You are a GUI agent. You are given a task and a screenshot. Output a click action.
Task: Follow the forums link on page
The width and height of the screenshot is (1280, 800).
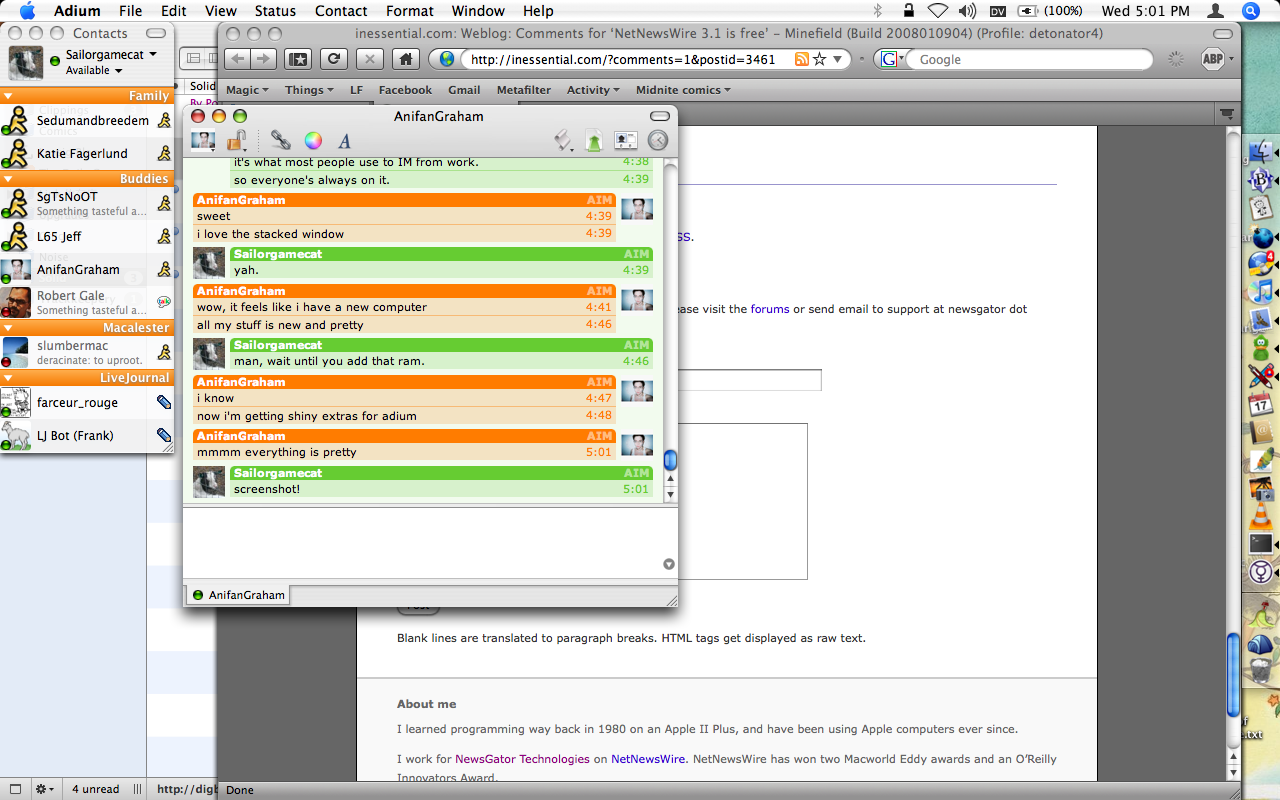pyautogui.click(x=770, y=309)
